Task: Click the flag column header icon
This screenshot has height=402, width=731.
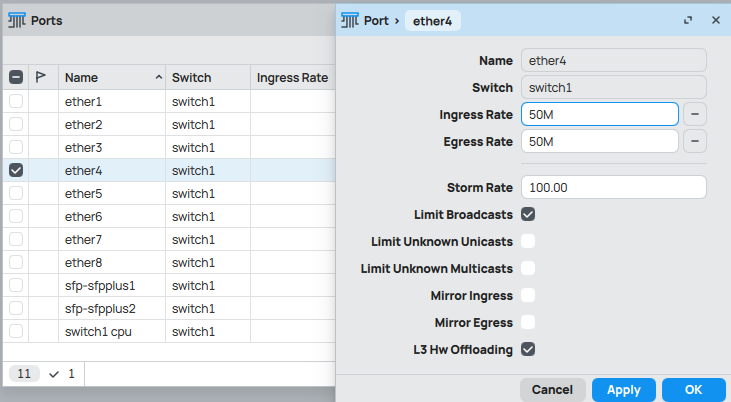Action: 42,77
